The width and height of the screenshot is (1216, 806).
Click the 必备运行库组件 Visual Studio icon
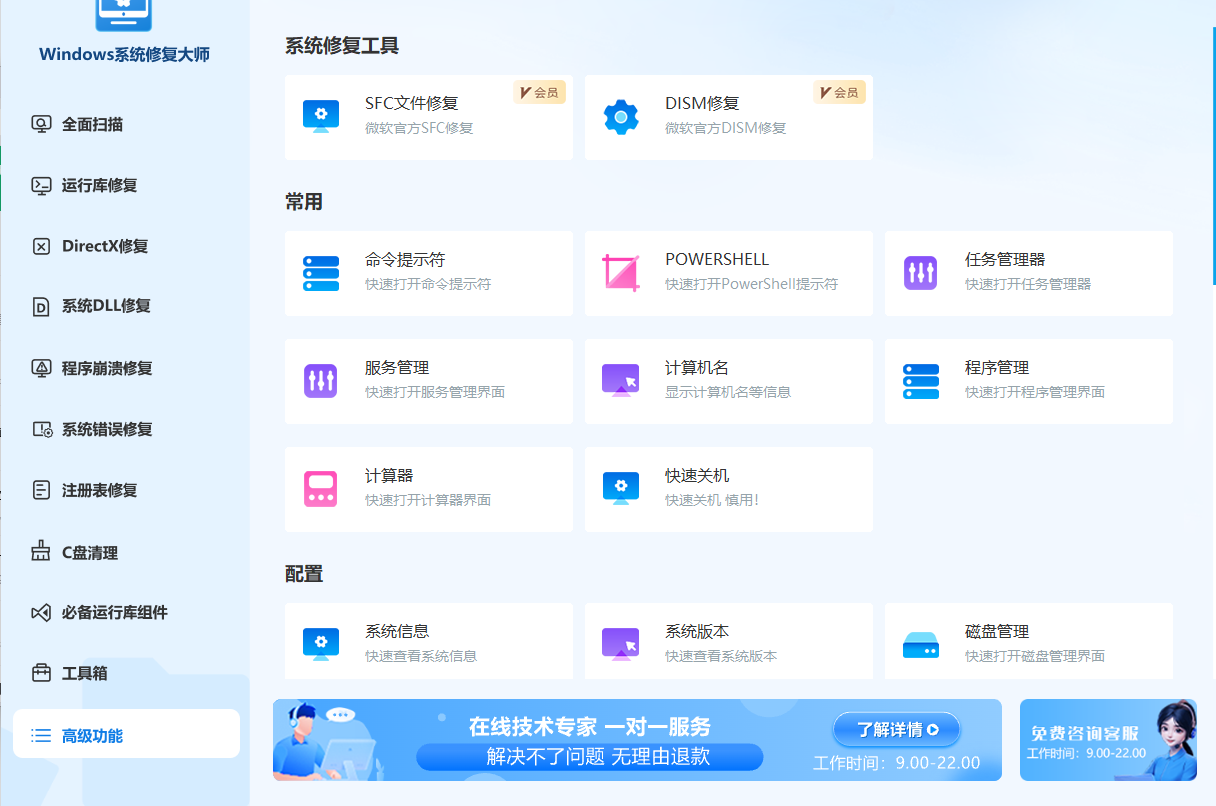(x=41, y=612)
